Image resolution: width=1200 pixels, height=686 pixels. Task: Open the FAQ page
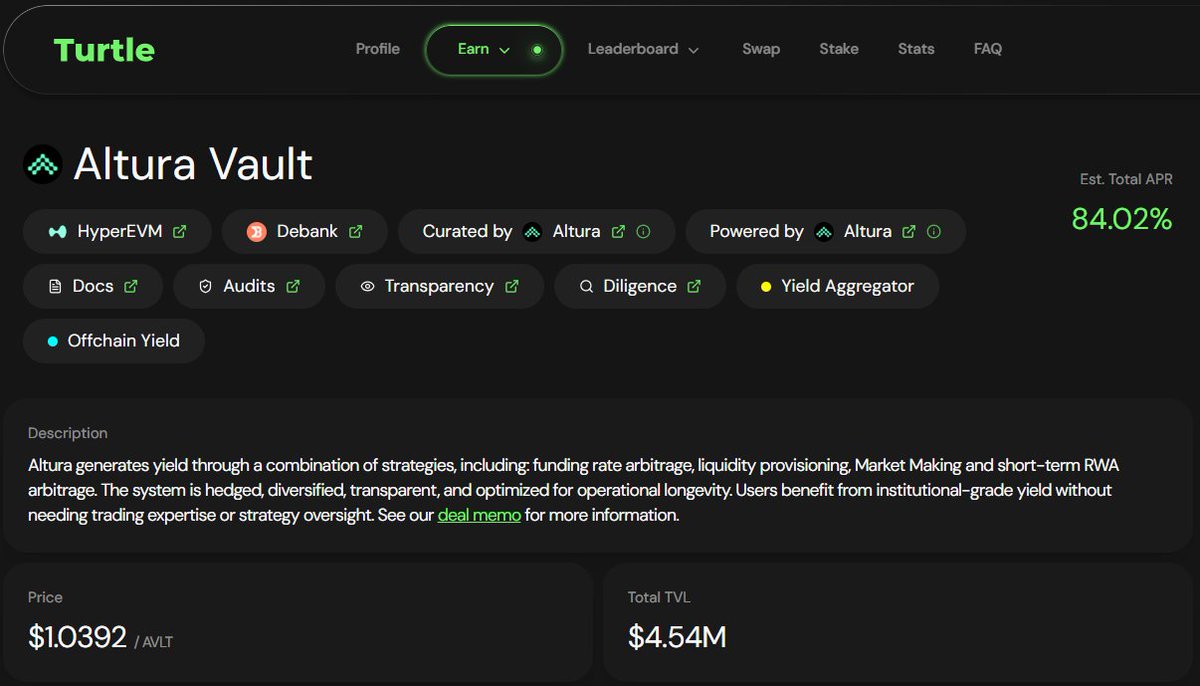click(x=988, y=49)
